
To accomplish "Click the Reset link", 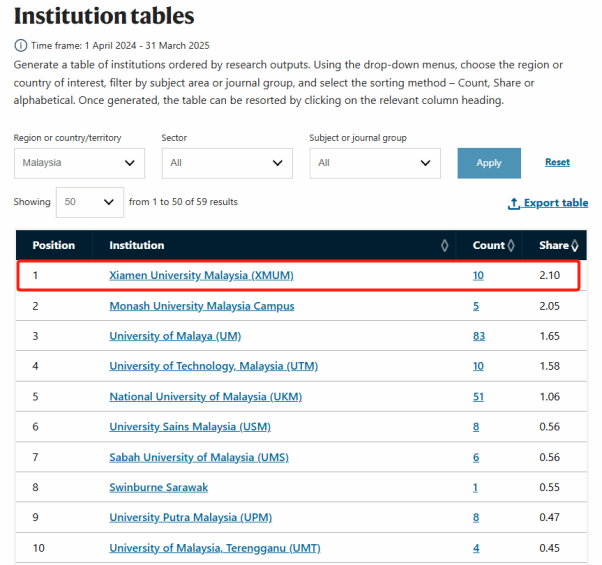I will [557, 162].
